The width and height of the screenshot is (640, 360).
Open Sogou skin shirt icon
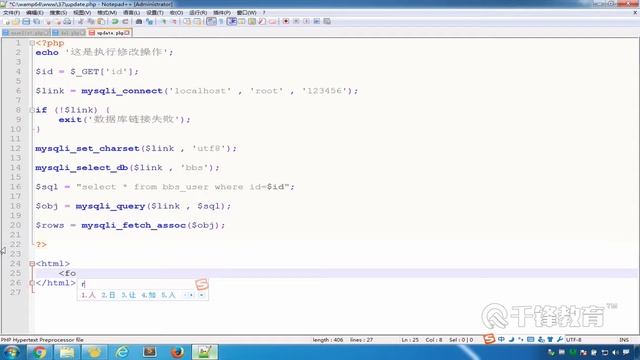[x=550, y=339]
